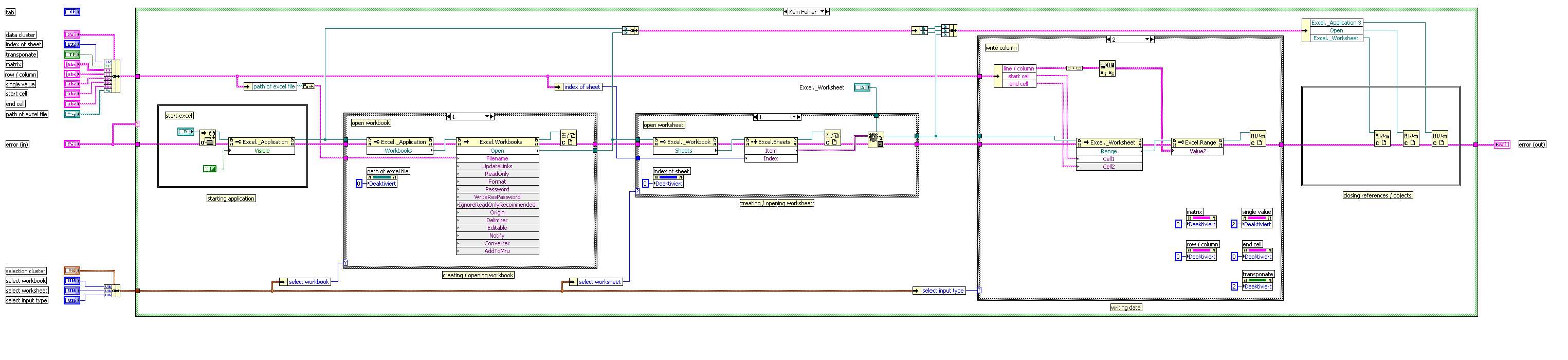Click the Excel._Worksheet refnum constant

[x=863, y=88]
